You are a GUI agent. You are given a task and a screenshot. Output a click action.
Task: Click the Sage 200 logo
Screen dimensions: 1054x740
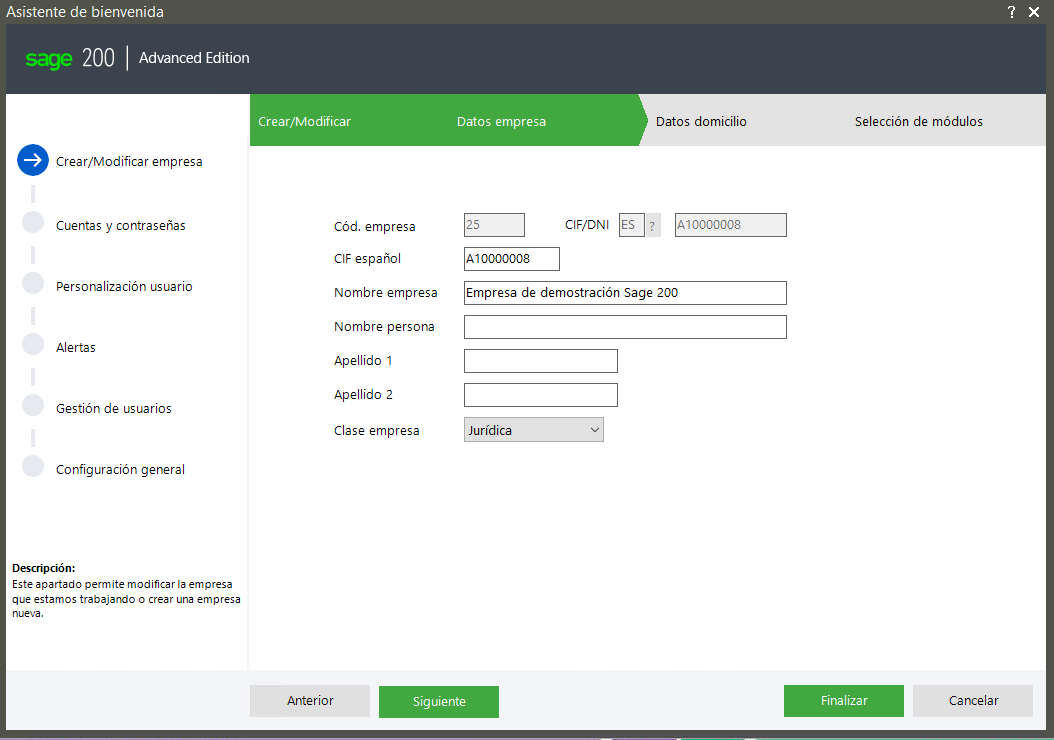tap(70, 58)
